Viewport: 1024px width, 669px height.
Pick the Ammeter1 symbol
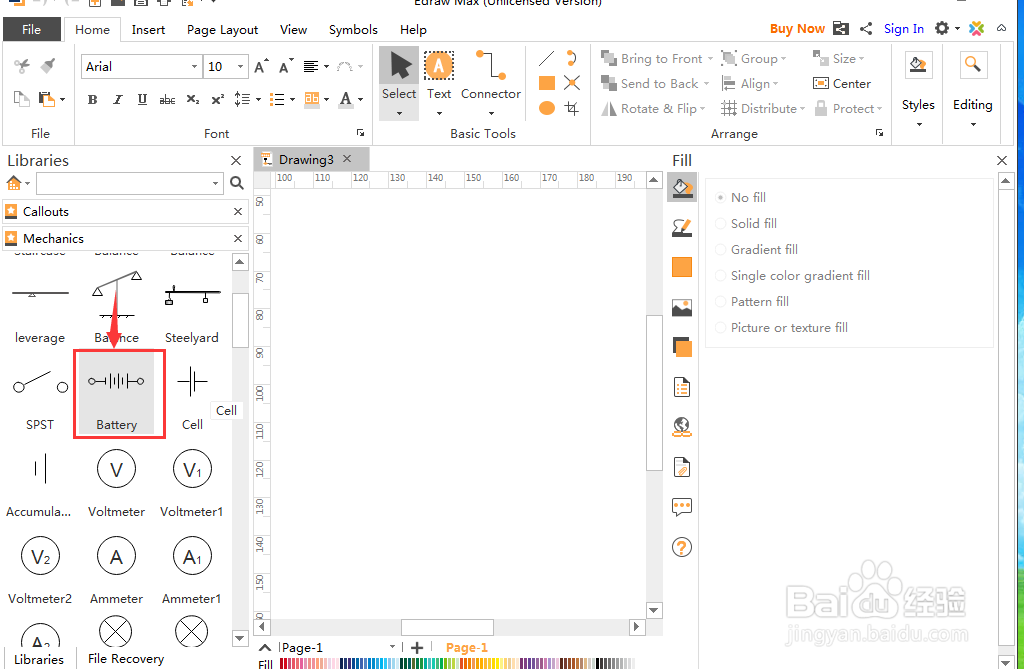click(192, 570)
